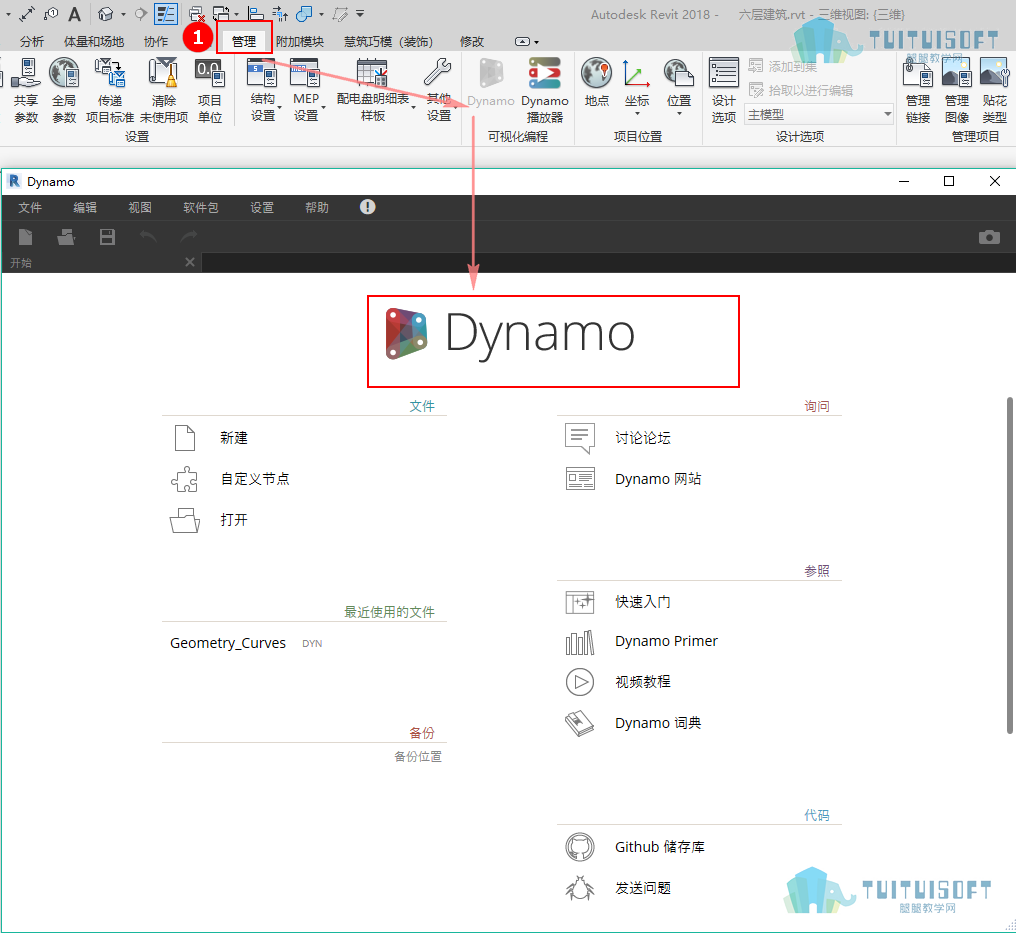The height and width of the screenshot is (933, 1016).
Task: Click the Dynamo start page scrollbar
Action: [x=1009, y=565]
